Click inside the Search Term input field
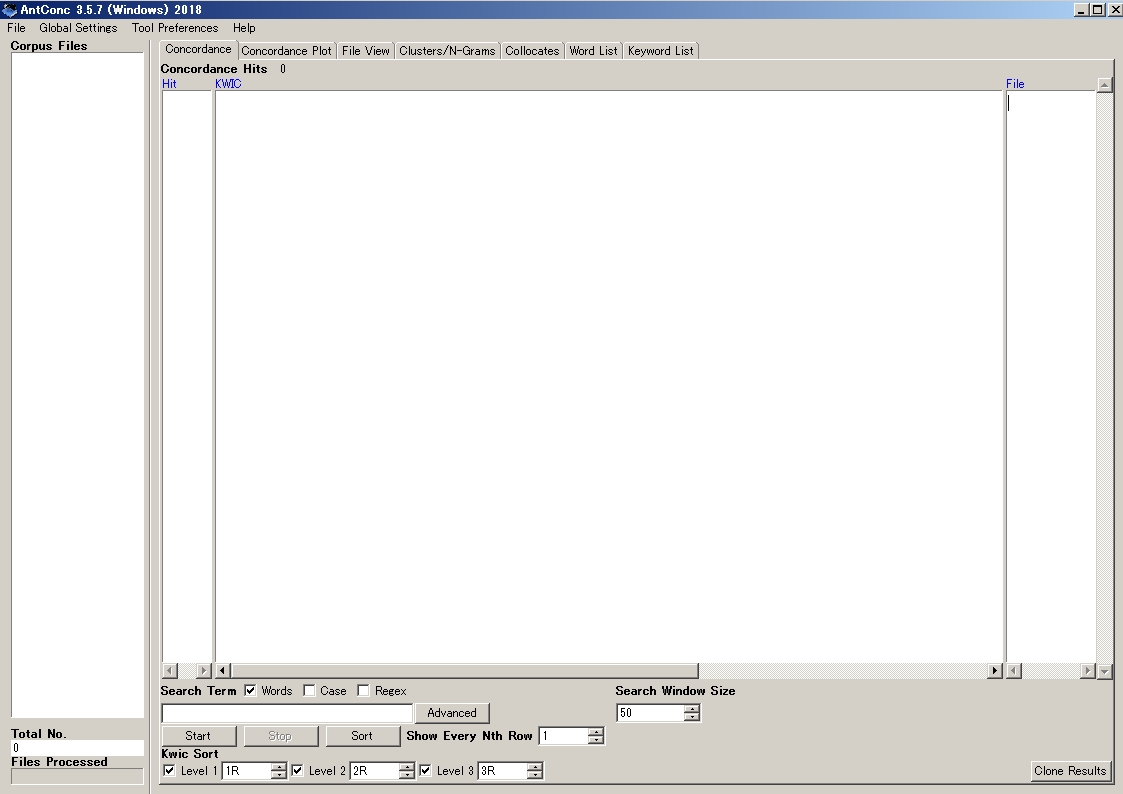The image size is (1123, 794). pyautogui.click(x=285, y=712)
